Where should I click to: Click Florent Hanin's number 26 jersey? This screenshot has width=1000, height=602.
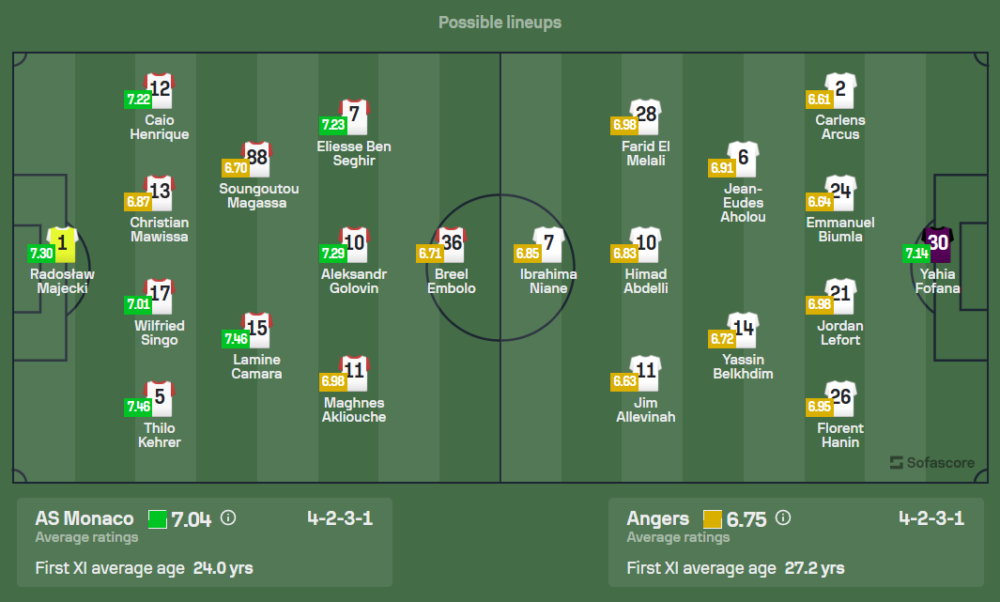pos(840,398)
